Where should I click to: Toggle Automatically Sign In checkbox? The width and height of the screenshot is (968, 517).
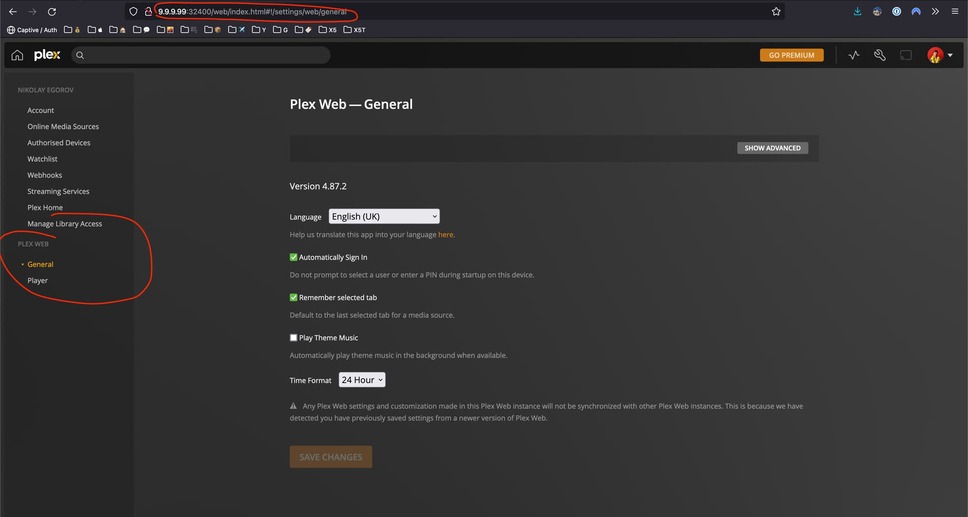pyautogui.click(x=293, y=257)
